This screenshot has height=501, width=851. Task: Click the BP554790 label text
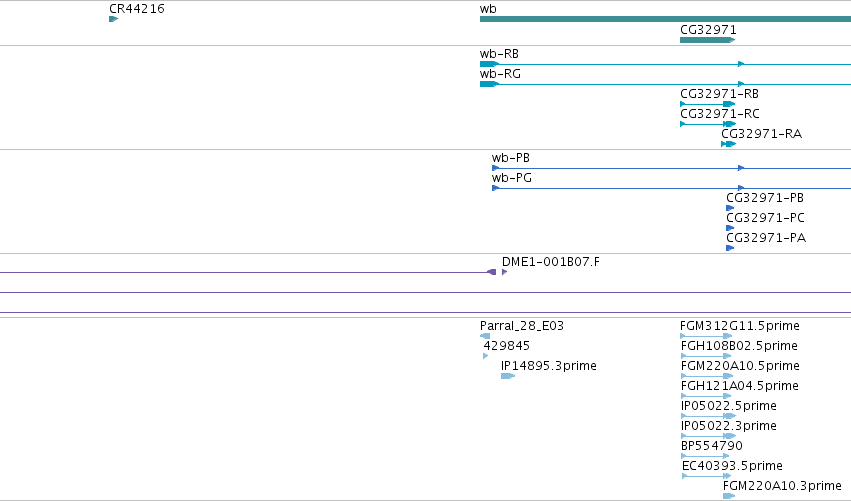click(x=712, y=446)
